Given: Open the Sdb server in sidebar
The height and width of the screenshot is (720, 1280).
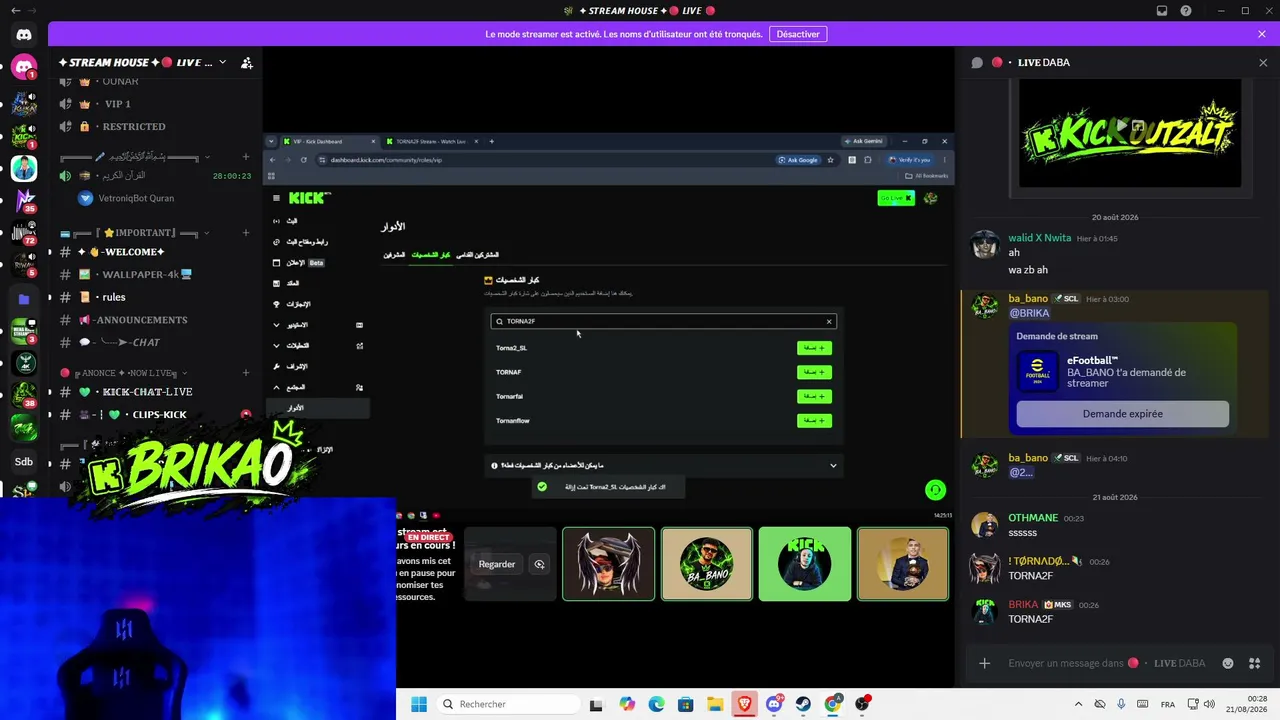Looking at the screenshot, I should (x=23, y=461).
